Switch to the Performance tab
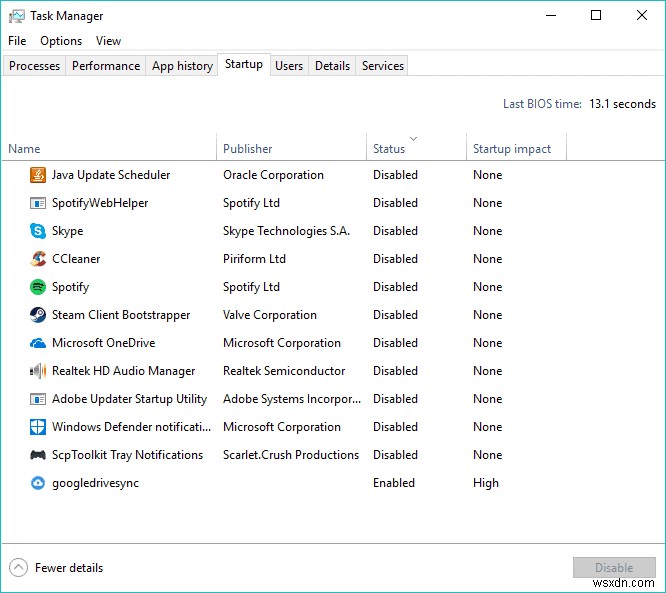 (x=106, y=66)
